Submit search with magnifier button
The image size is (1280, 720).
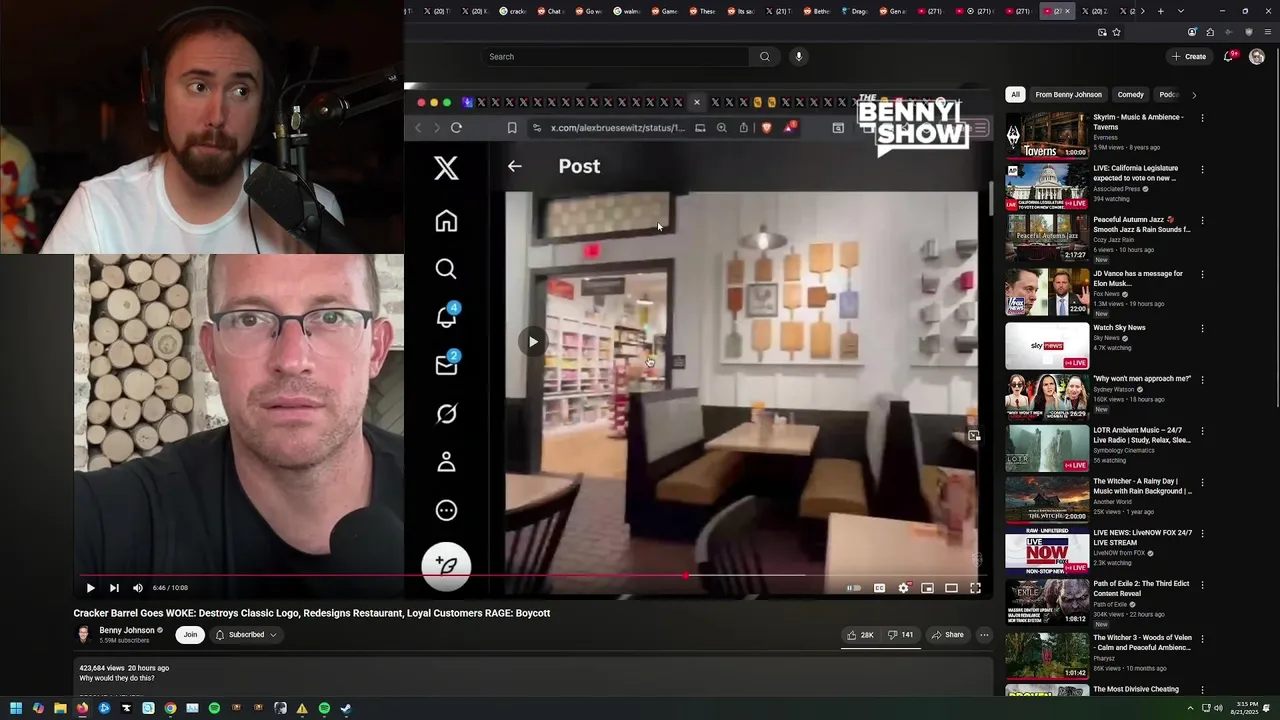(765, 57)
